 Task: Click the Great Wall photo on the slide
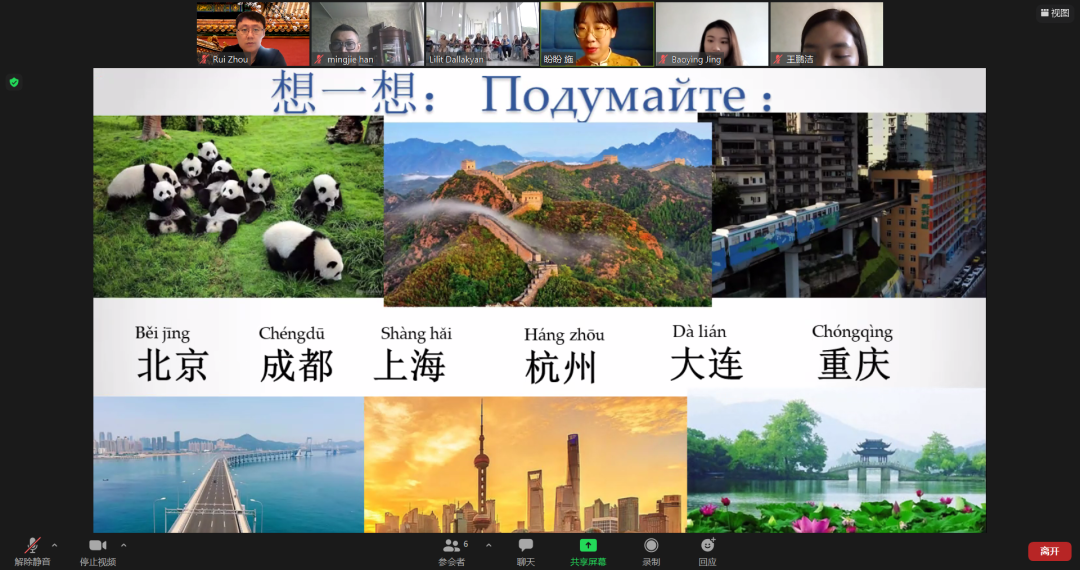point(548,214)
